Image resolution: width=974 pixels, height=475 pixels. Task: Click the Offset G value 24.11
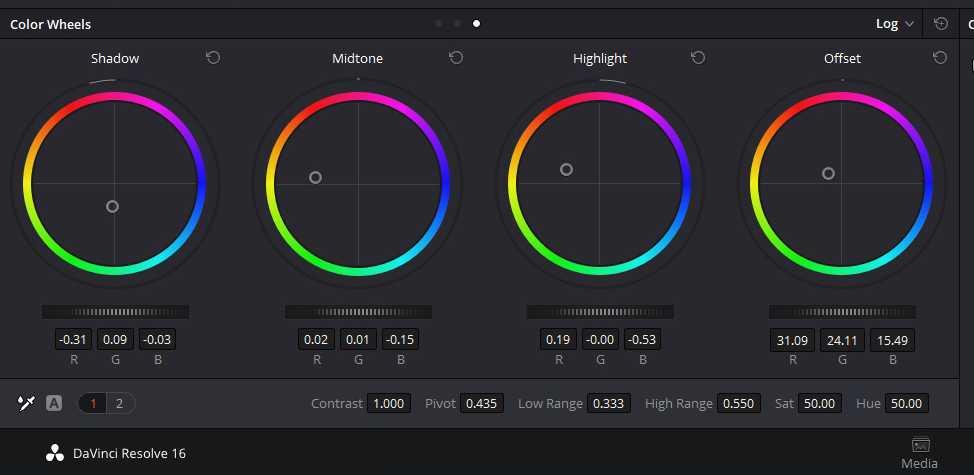pyautogui.click(x=842, y=340)
